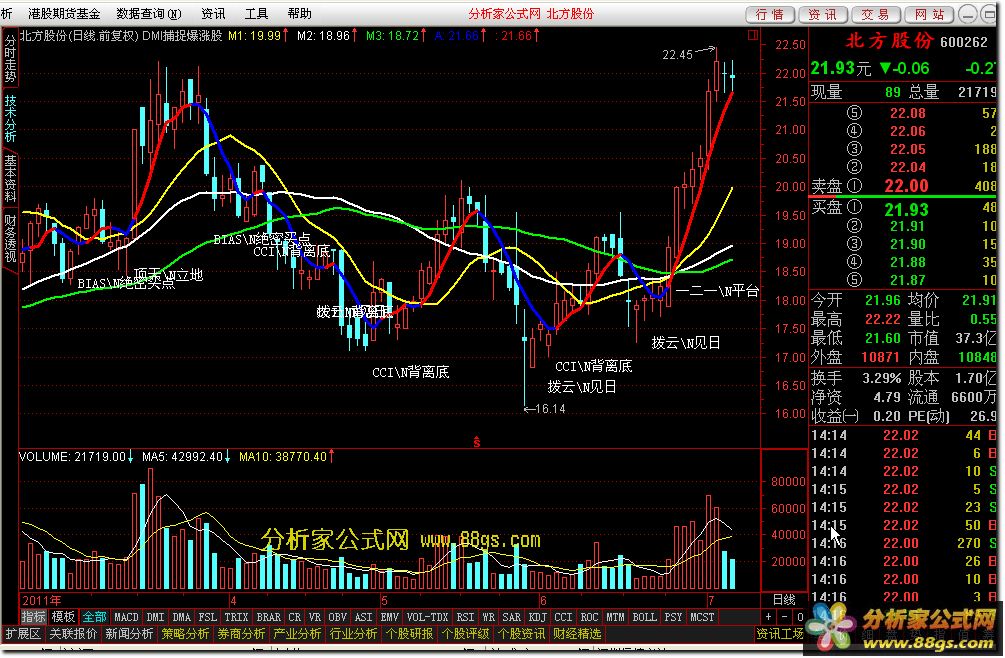Select the EMV indicator tab
Viewport: 1005px width, 658px height.
(x=390, y=617)
